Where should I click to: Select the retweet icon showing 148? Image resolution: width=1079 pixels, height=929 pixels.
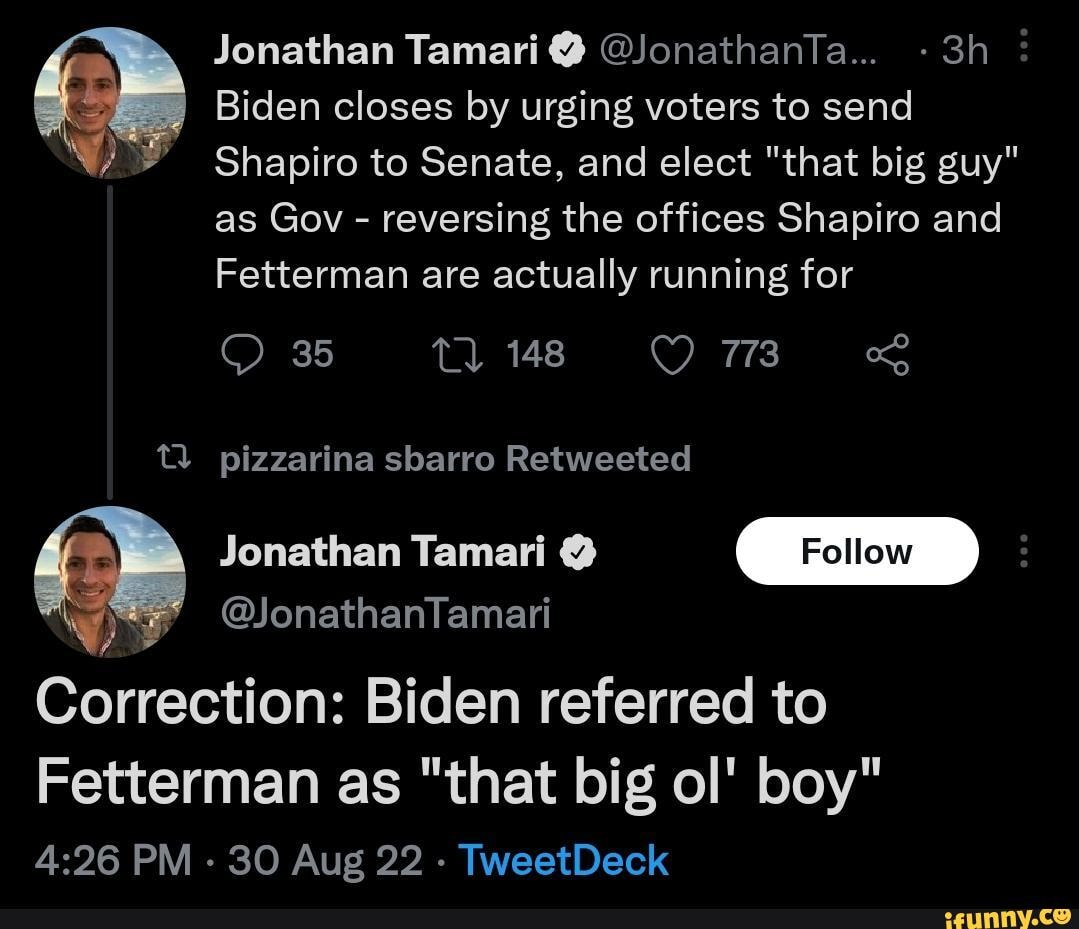tap(460, 354)
